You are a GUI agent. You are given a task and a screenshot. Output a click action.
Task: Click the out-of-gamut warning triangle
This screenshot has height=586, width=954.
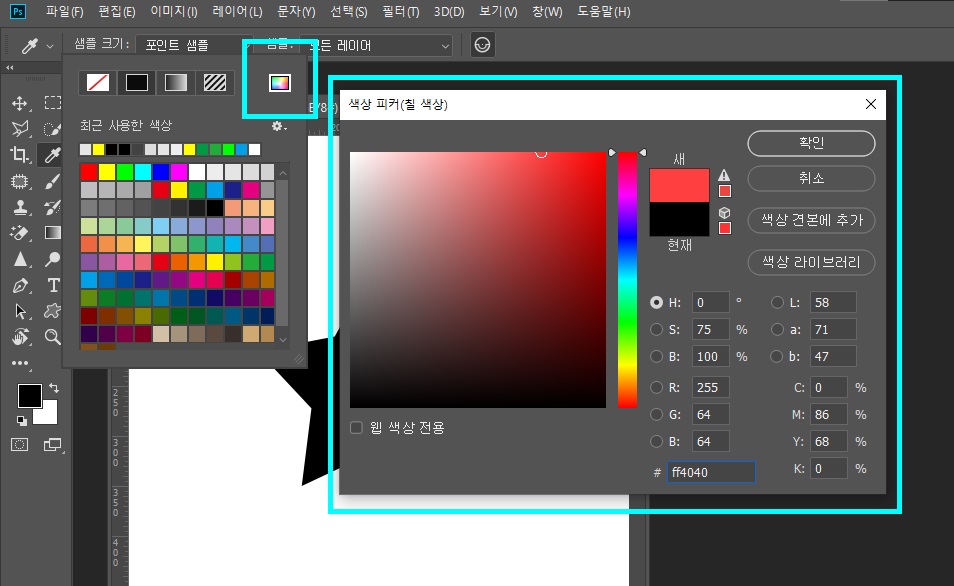pos(724,175)
